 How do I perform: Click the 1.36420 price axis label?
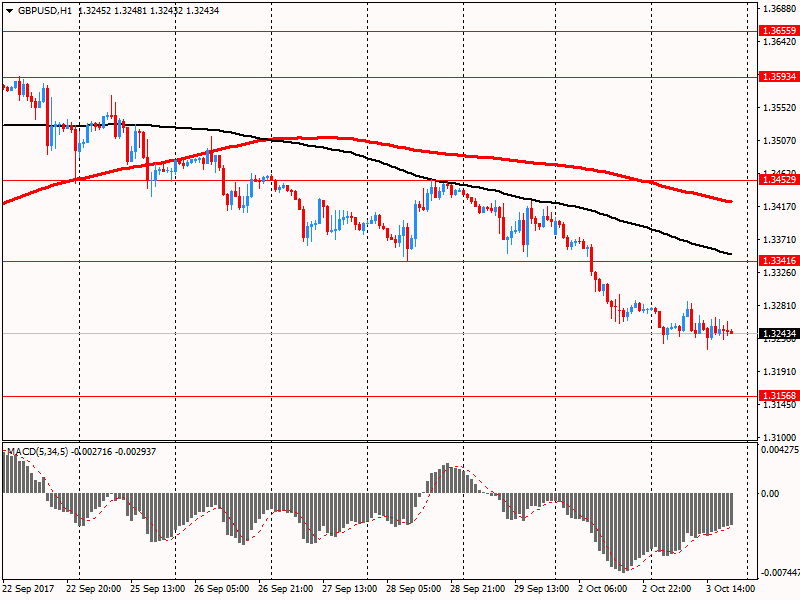point(780,41)
